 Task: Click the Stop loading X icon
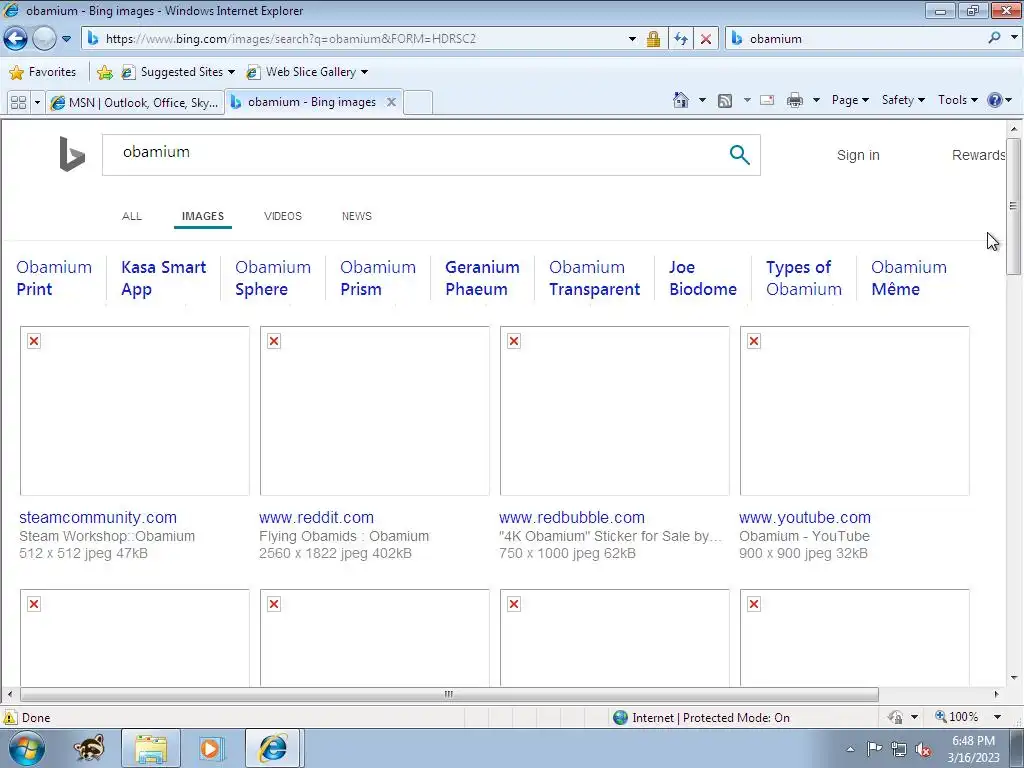705,39
